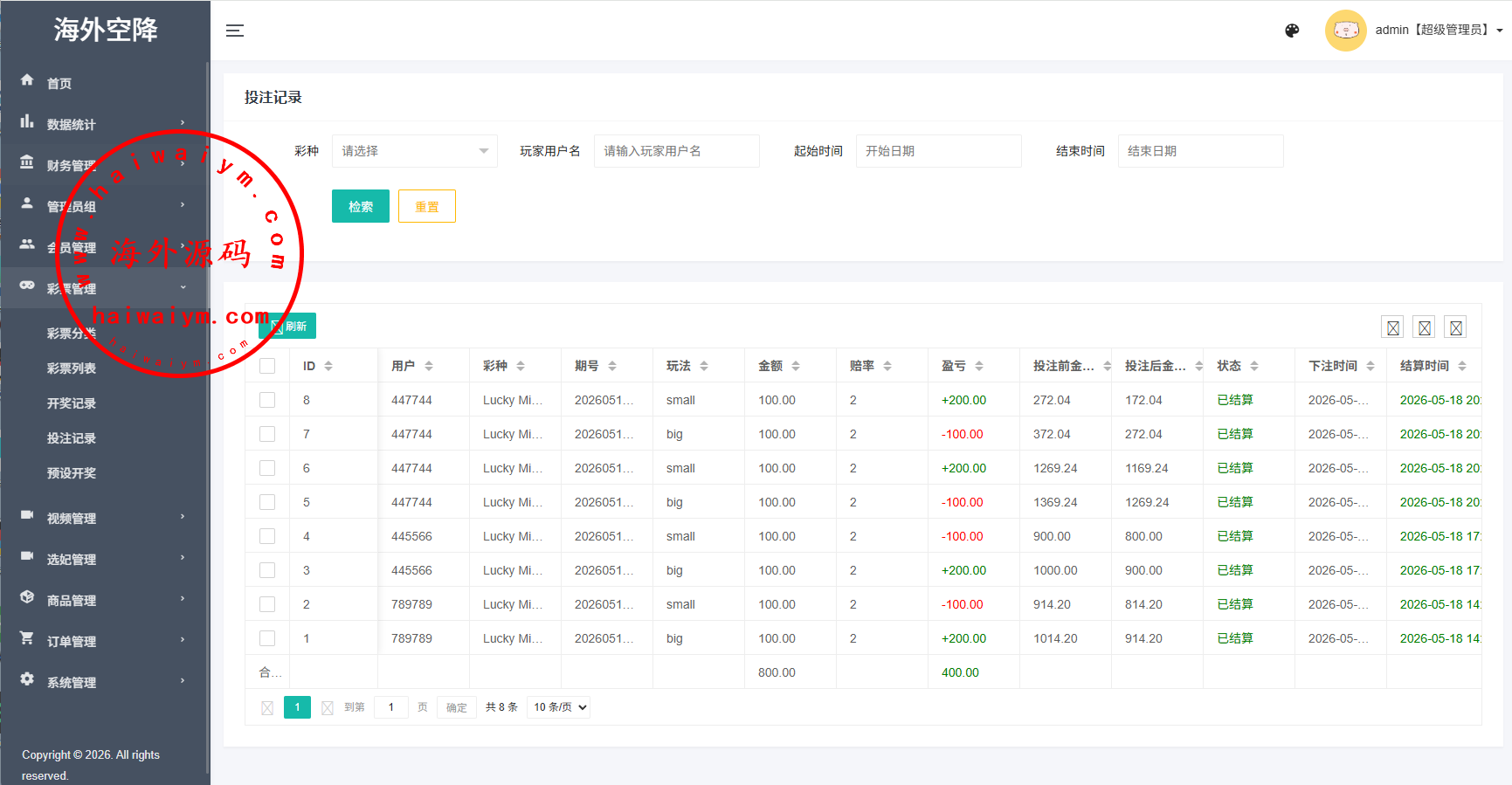This screenshot has height=785, width=1512.
Task: Open the 彩种 请选择 dropdown
Action: coord(415,151)
